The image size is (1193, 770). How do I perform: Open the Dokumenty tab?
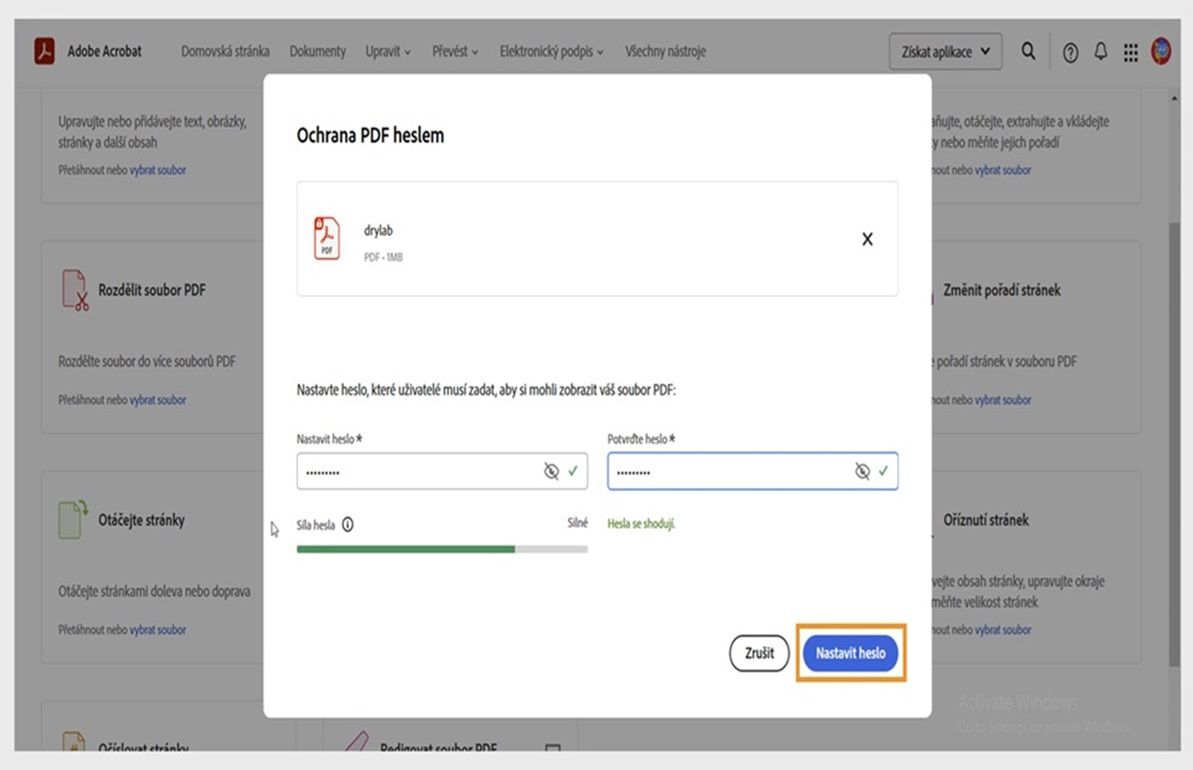[x=317, y=51]
